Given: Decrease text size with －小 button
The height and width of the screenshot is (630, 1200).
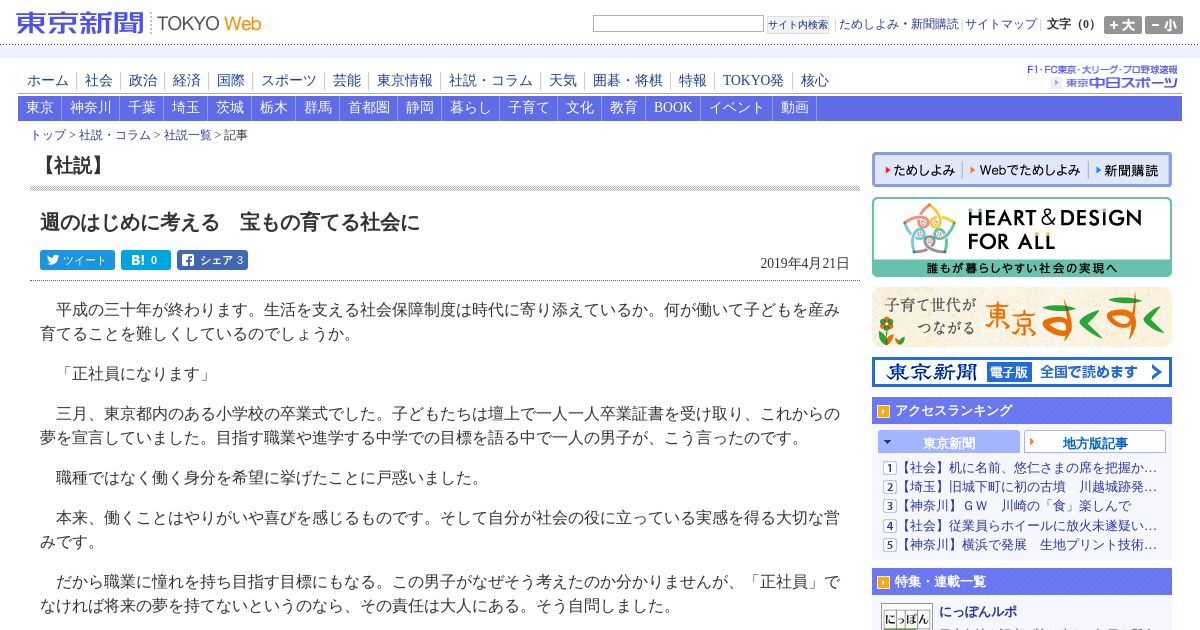Looking at the screenshot, I should [1163, 25].
